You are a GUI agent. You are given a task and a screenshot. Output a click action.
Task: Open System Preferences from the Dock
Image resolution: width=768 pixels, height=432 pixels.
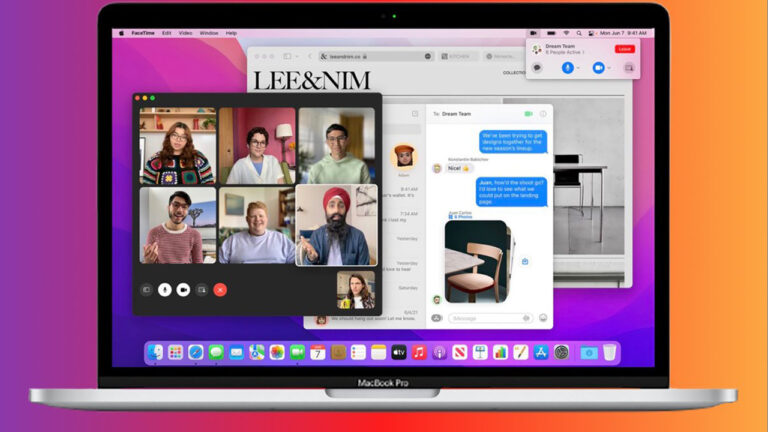pyautogui.click(x=561, y=353)
